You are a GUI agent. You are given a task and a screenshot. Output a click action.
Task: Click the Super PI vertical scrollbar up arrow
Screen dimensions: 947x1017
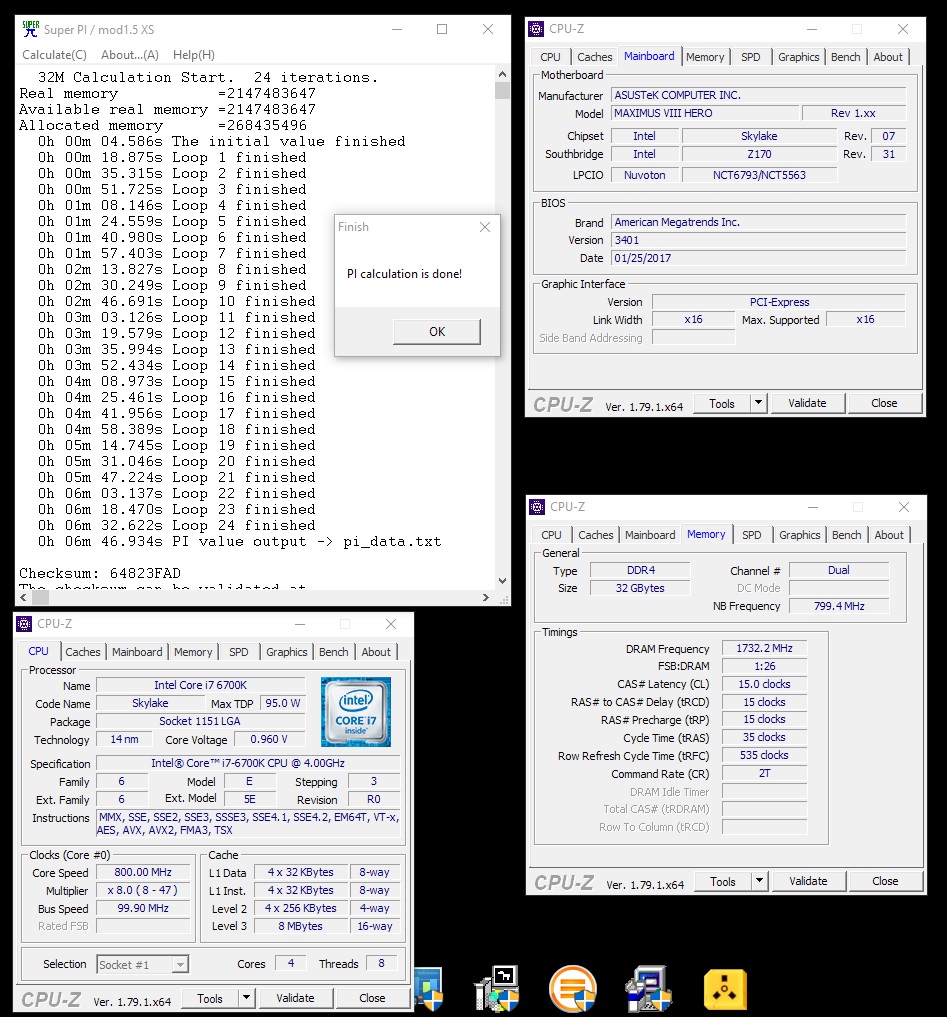click(503, 73)
